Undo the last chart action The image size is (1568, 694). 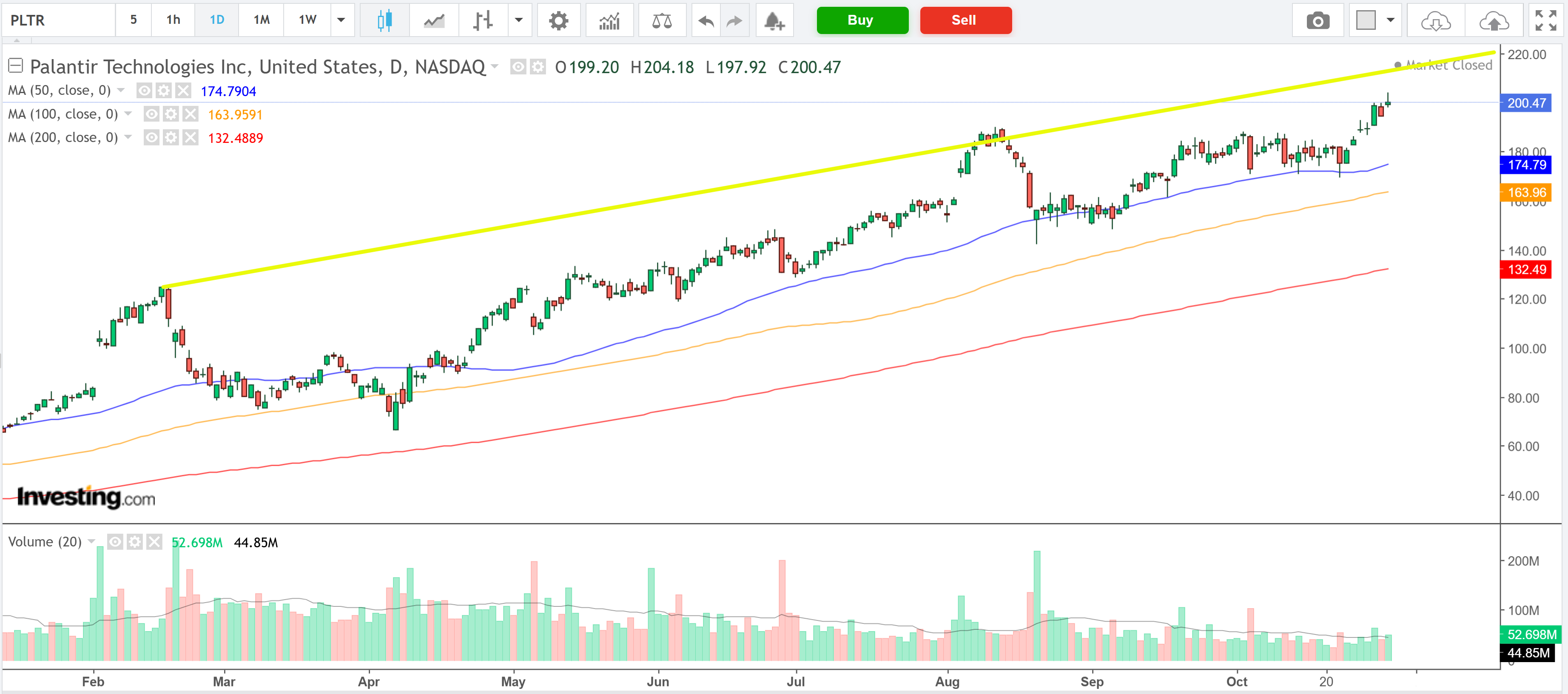[x=705, y=20]
